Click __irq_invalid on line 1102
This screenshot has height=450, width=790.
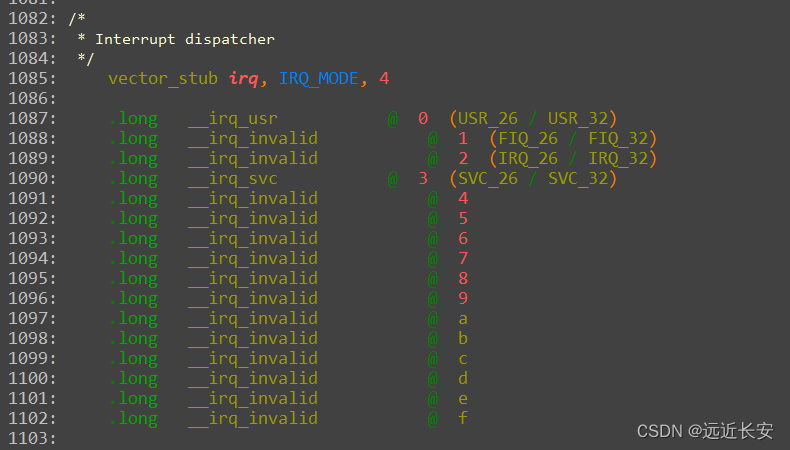pyautogui.click(x=253, y=418)
